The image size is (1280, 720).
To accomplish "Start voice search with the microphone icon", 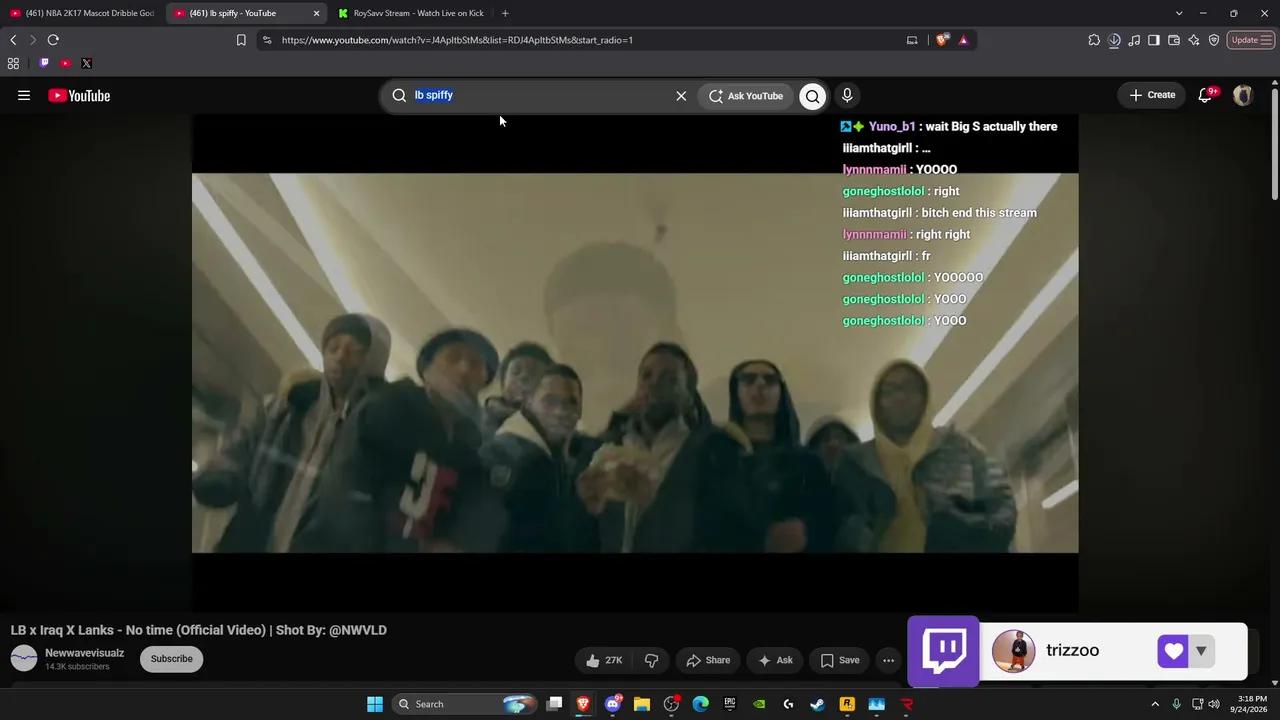I will coord(847,95).
